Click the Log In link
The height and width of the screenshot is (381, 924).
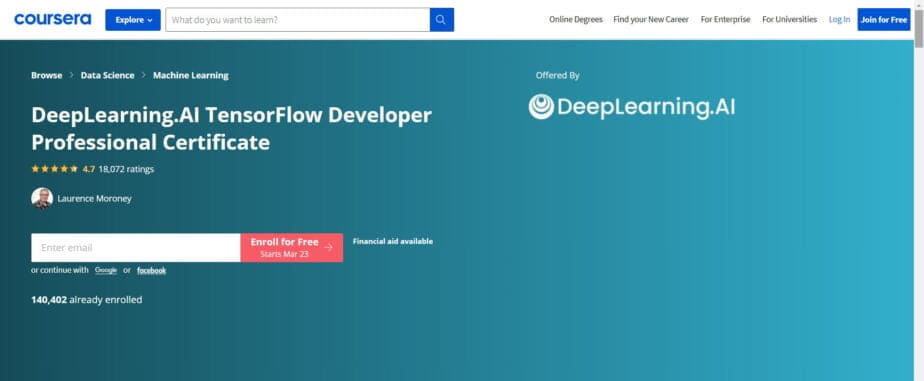click(839, 19)
